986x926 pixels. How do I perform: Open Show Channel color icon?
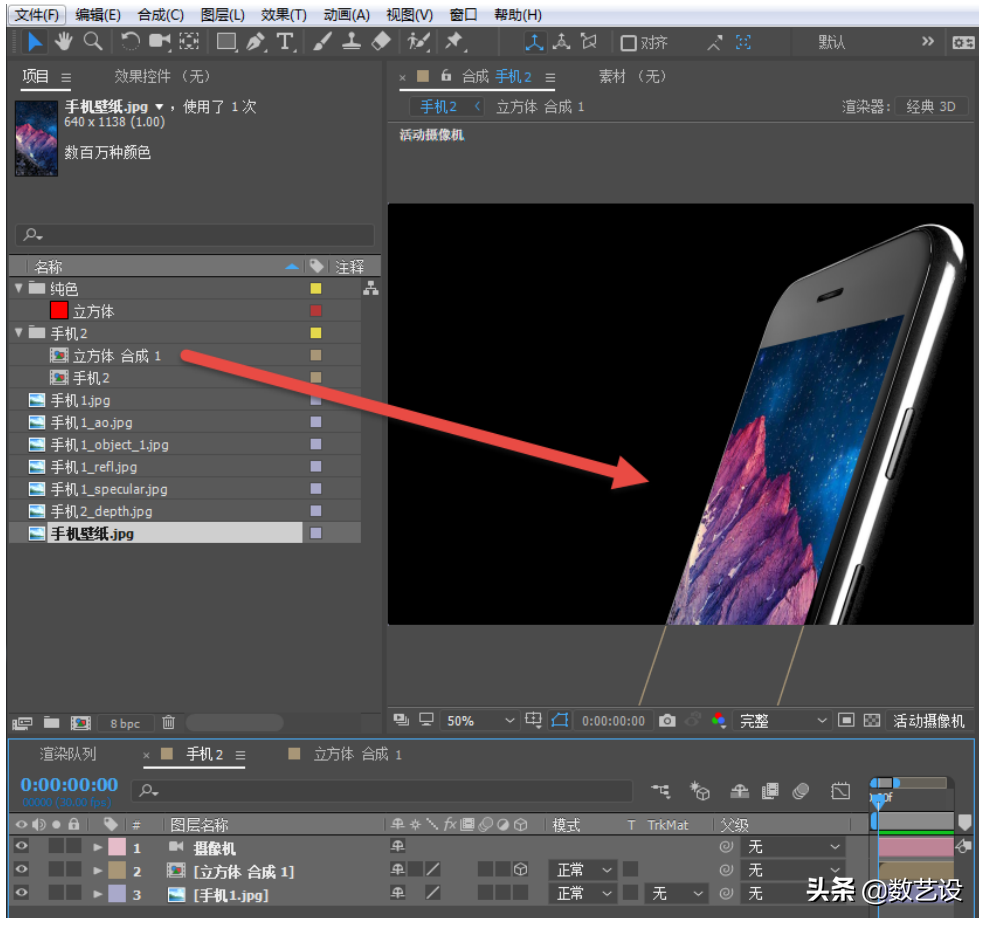point(719,720)
